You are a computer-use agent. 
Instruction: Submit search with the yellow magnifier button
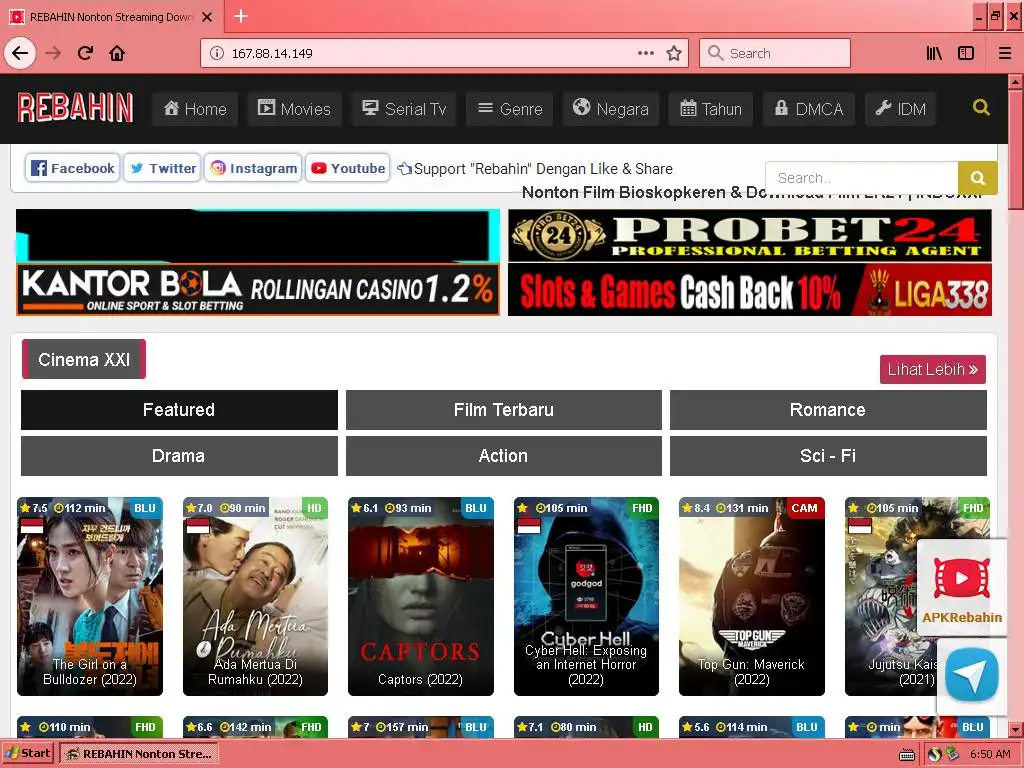click(978, 178)
